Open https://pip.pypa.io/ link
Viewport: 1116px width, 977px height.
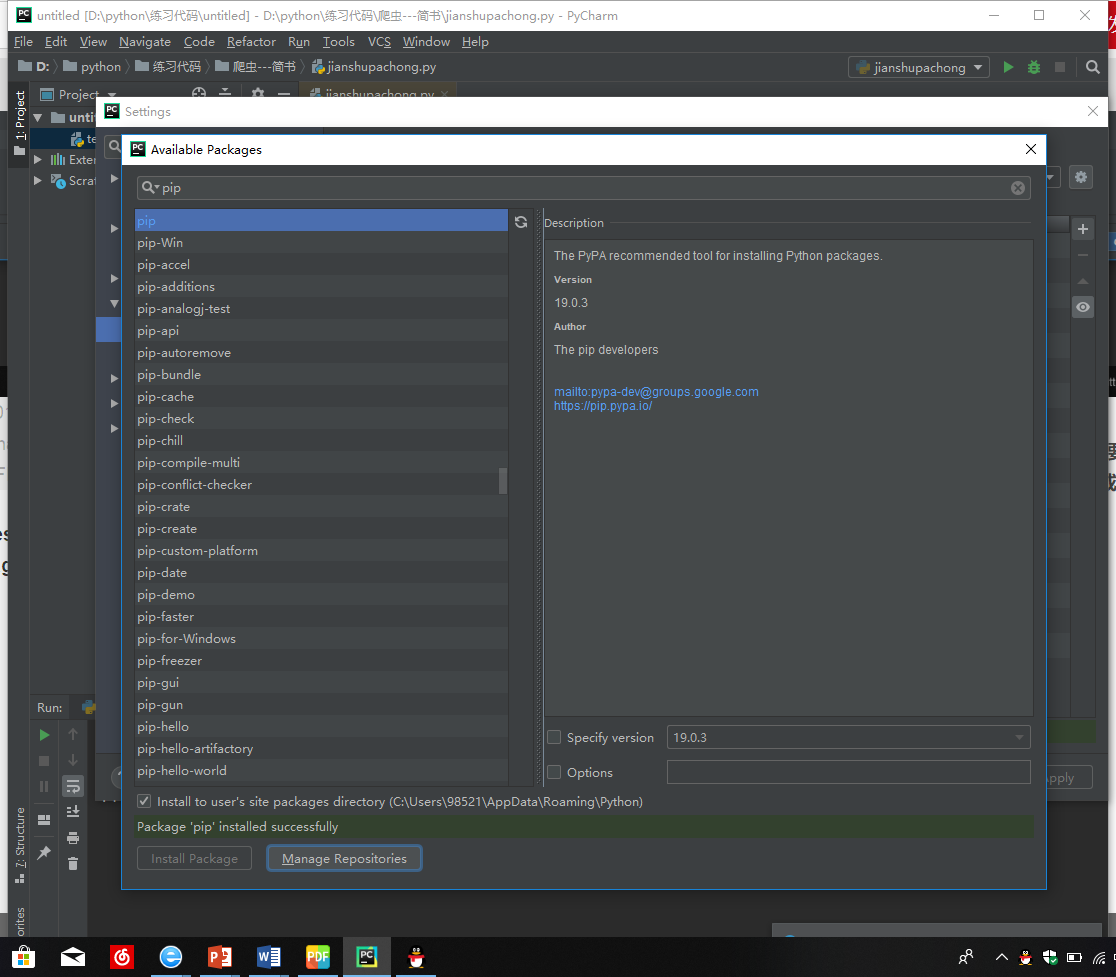coord(603,406)
